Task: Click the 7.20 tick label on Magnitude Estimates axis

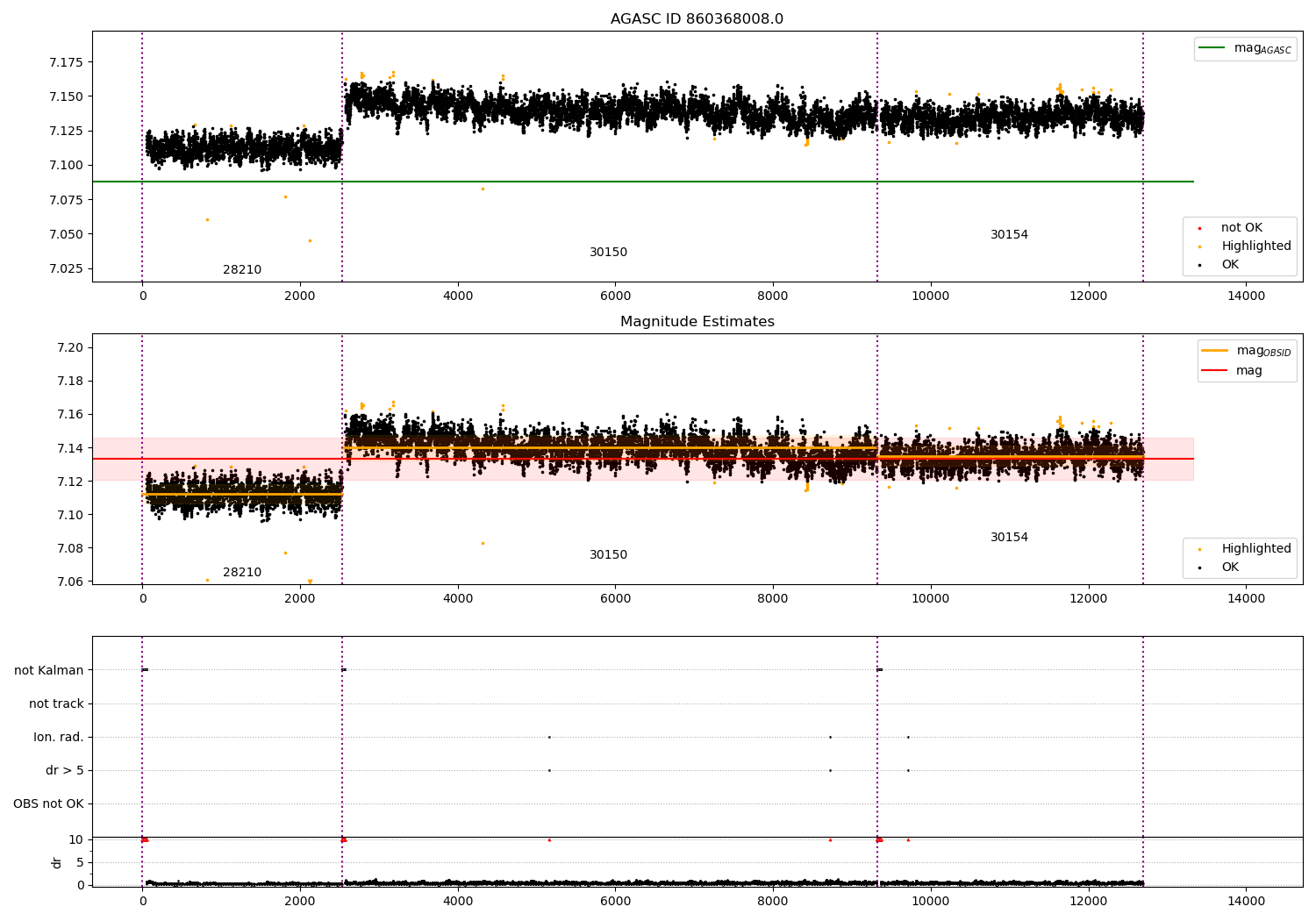Action: pyautogui.click(x=69, y=348)
